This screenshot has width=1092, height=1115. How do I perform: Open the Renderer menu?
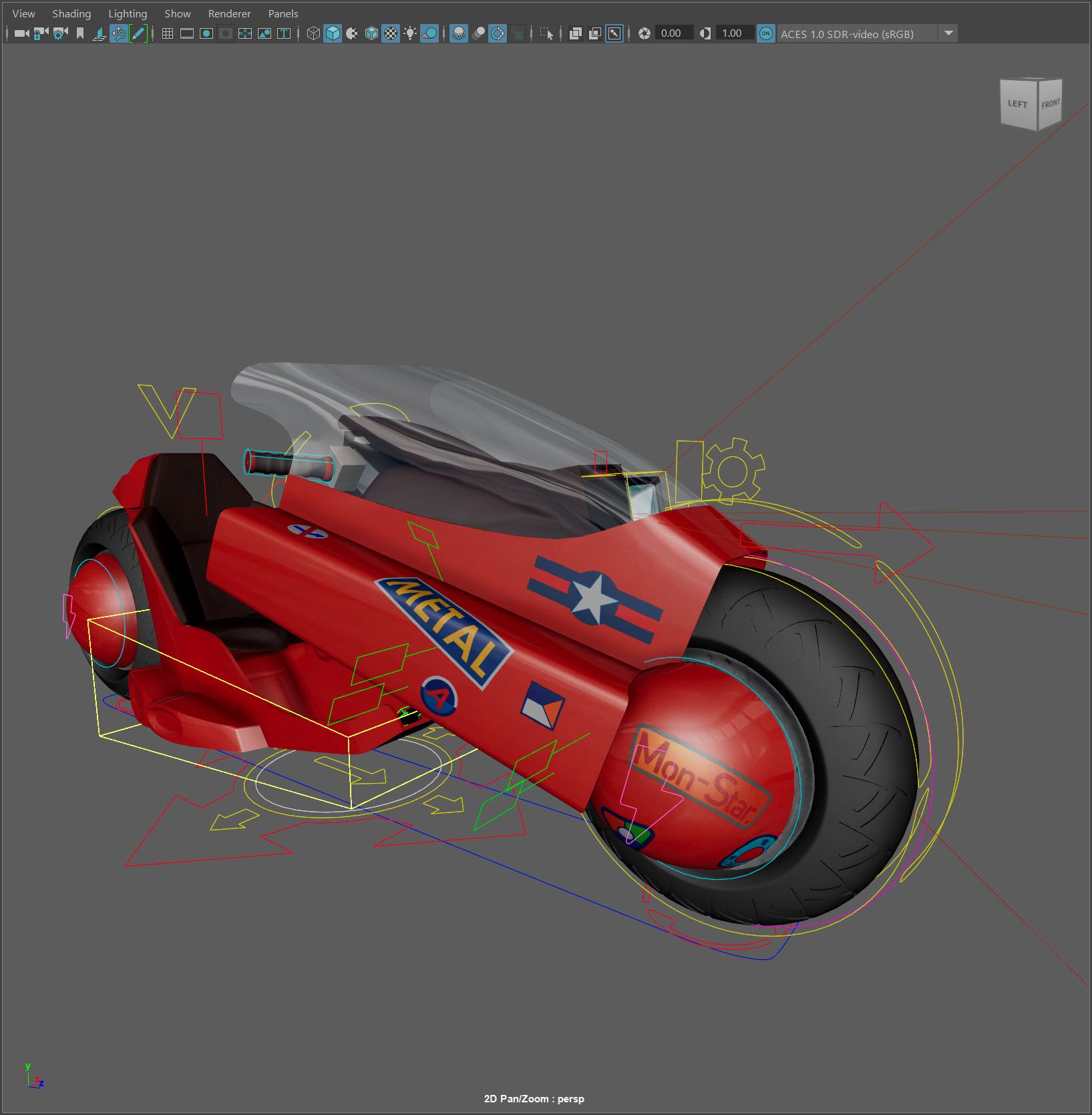tap(229, 13)
